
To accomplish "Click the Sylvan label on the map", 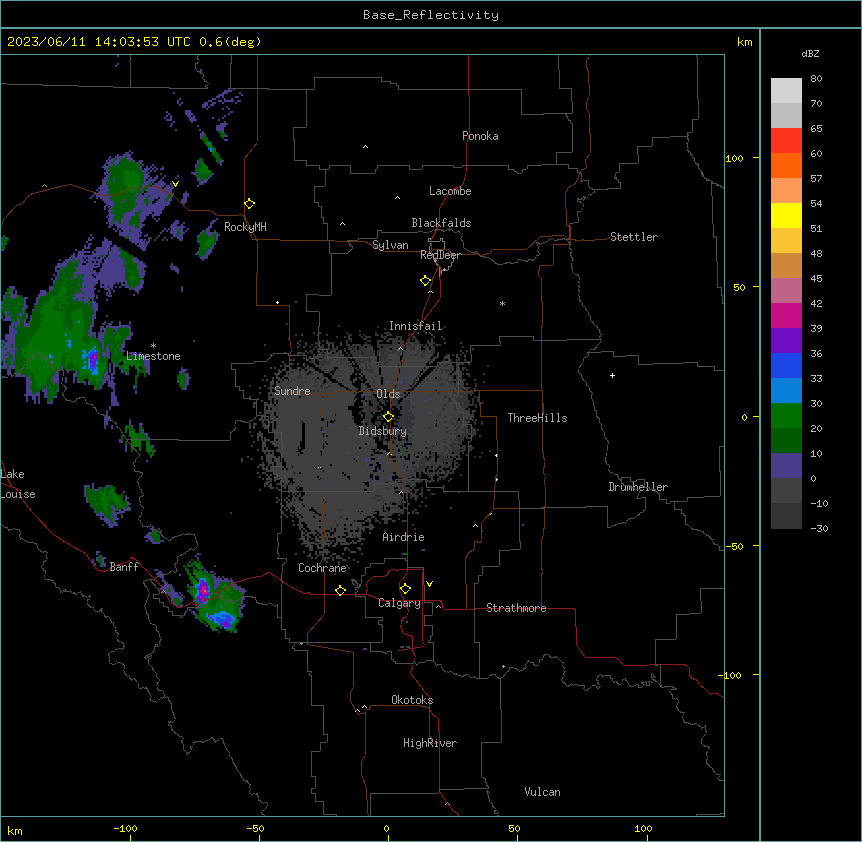I will coord(390,245).
